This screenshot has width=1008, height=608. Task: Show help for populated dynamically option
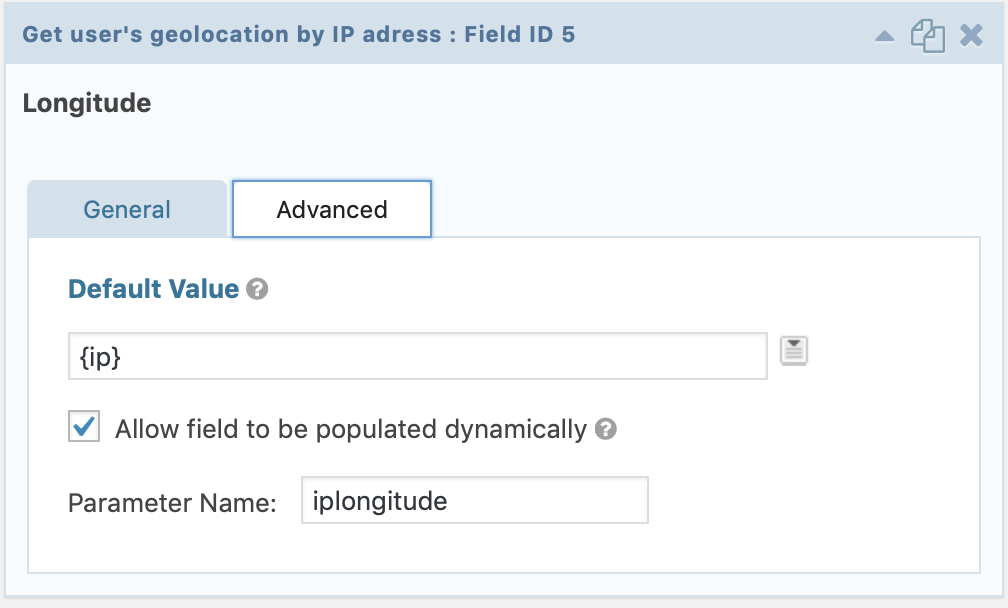606,429
